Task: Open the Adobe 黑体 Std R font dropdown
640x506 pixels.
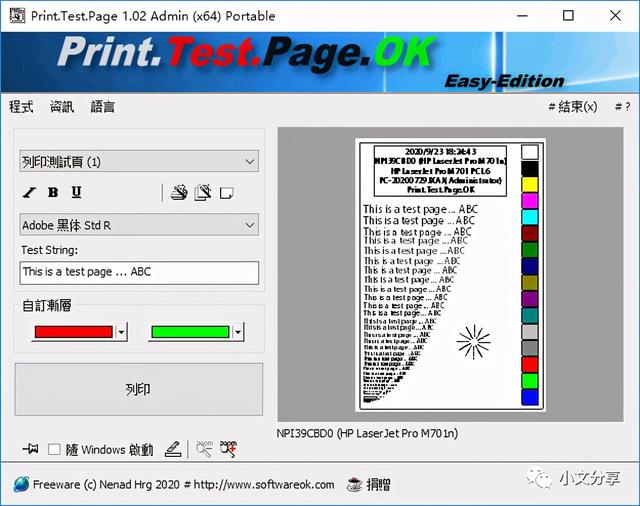Action: tap(139, 225)
